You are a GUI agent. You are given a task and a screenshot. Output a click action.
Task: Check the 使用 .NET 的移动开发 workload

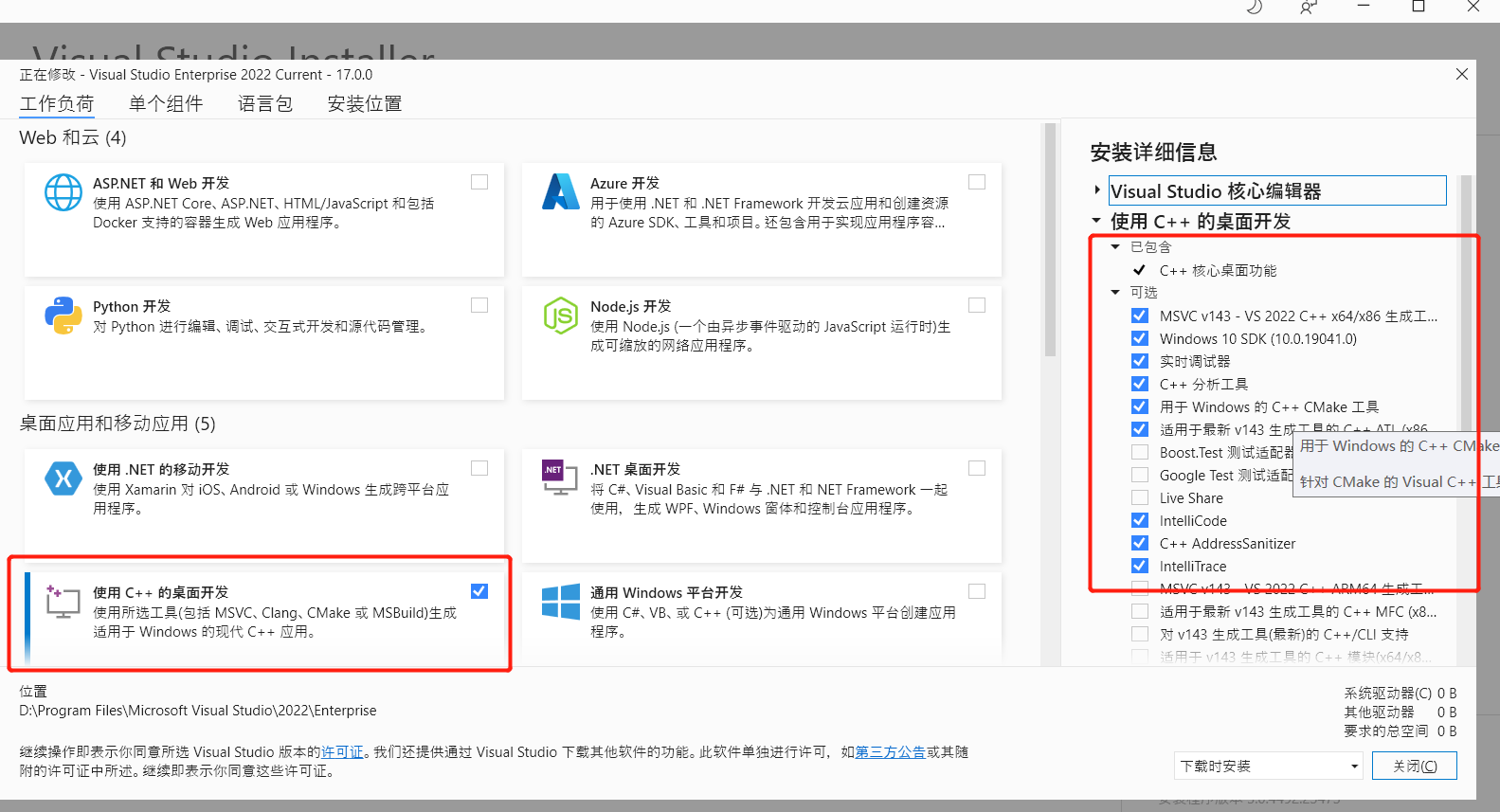[x=479, y=468]
